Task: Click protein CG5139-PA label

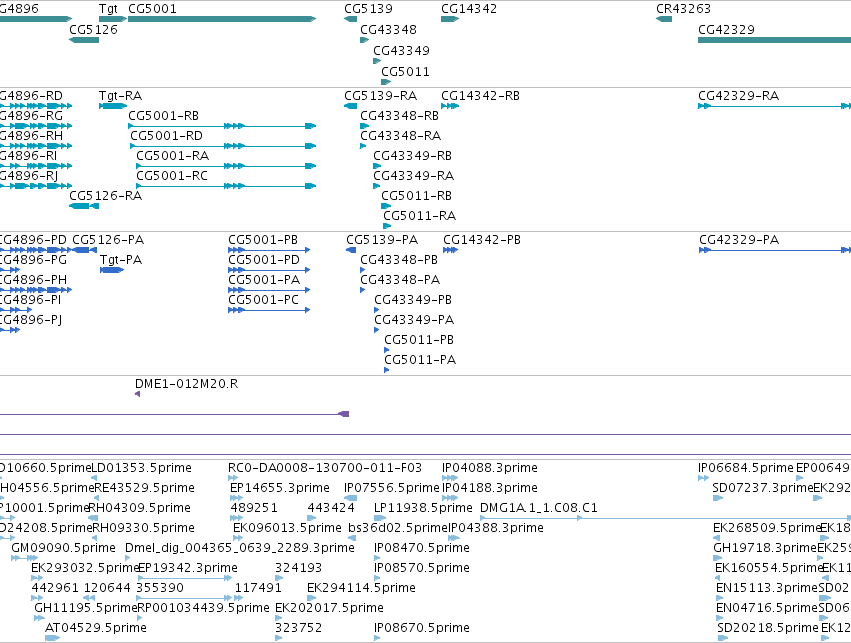Action: (x=382, y=240)
